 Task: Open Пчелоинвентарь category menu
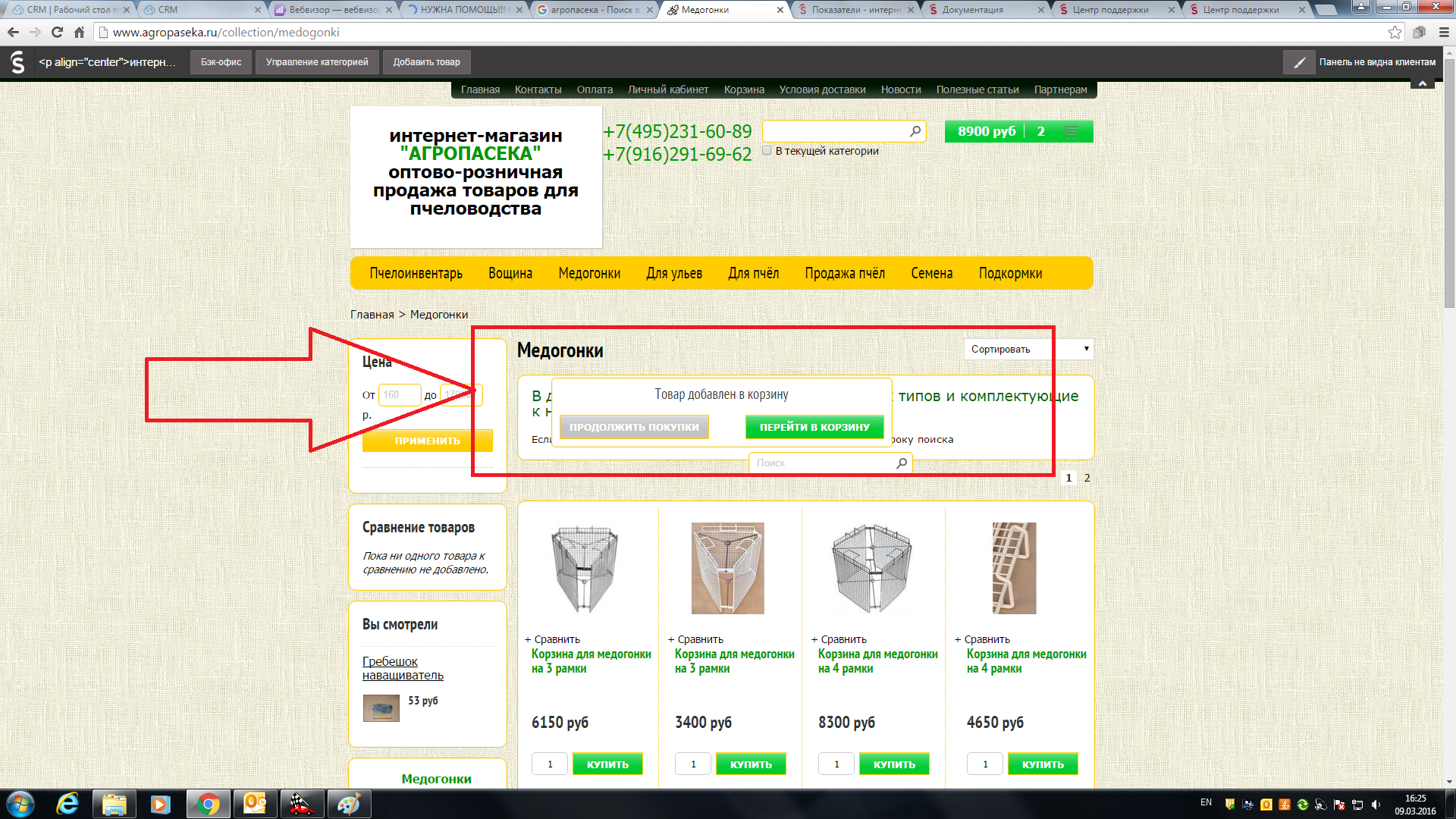[416, 273]
